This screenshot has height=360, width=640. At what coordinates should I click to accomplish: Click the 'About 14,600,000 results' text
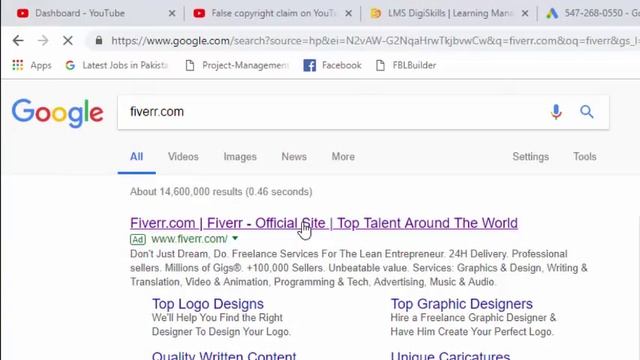[x=221, y=192]
